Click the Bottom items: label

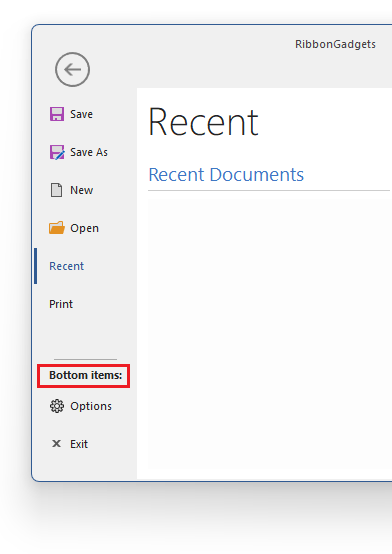[86, 375]
